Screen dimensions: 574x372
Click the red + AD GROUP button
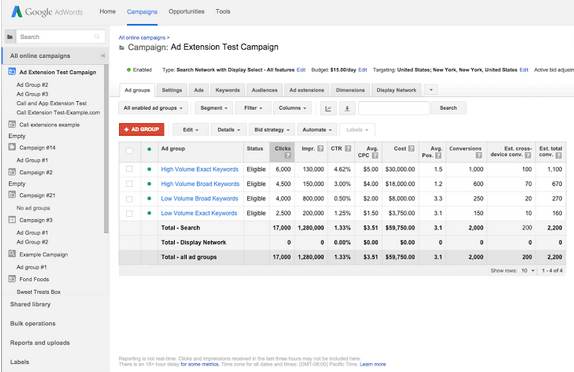pyautogui.click(x=141, y=129)
